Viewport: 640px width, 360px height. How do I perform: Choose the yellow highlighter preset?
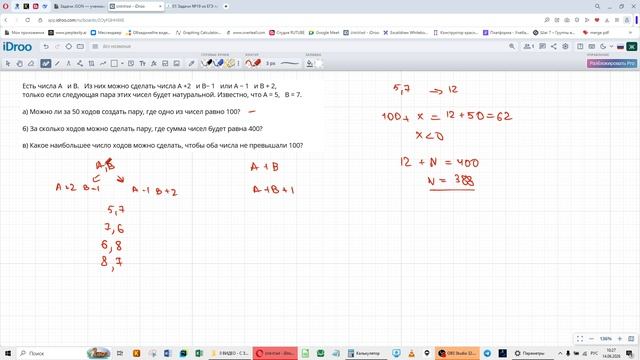(230, 63)
